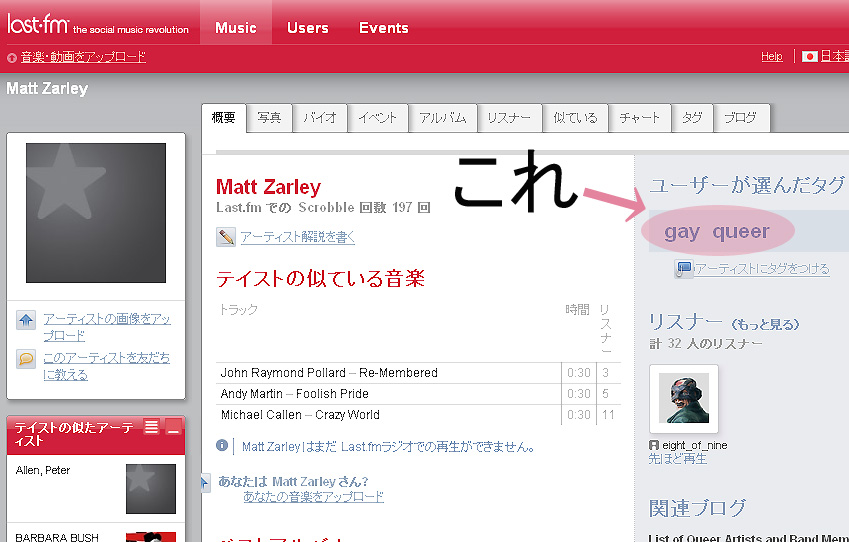Click the list view icon in similar artists panel
This screenshot has height=542, width=849.
tap(151, 427)
